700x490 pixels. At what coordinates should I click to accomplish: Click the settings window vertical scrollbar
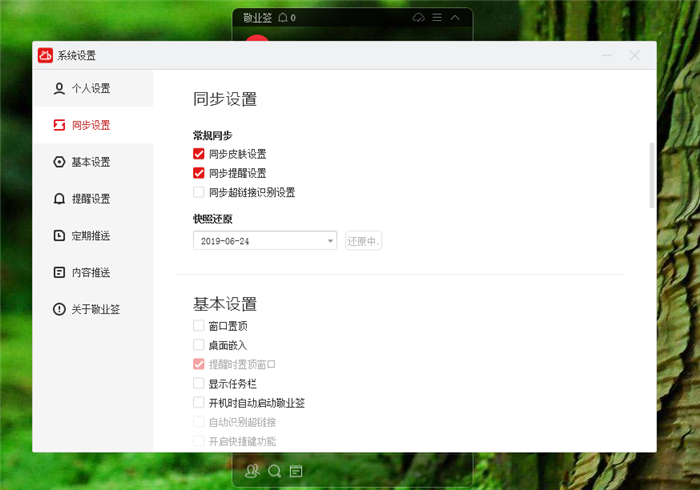tap(652, 175)
